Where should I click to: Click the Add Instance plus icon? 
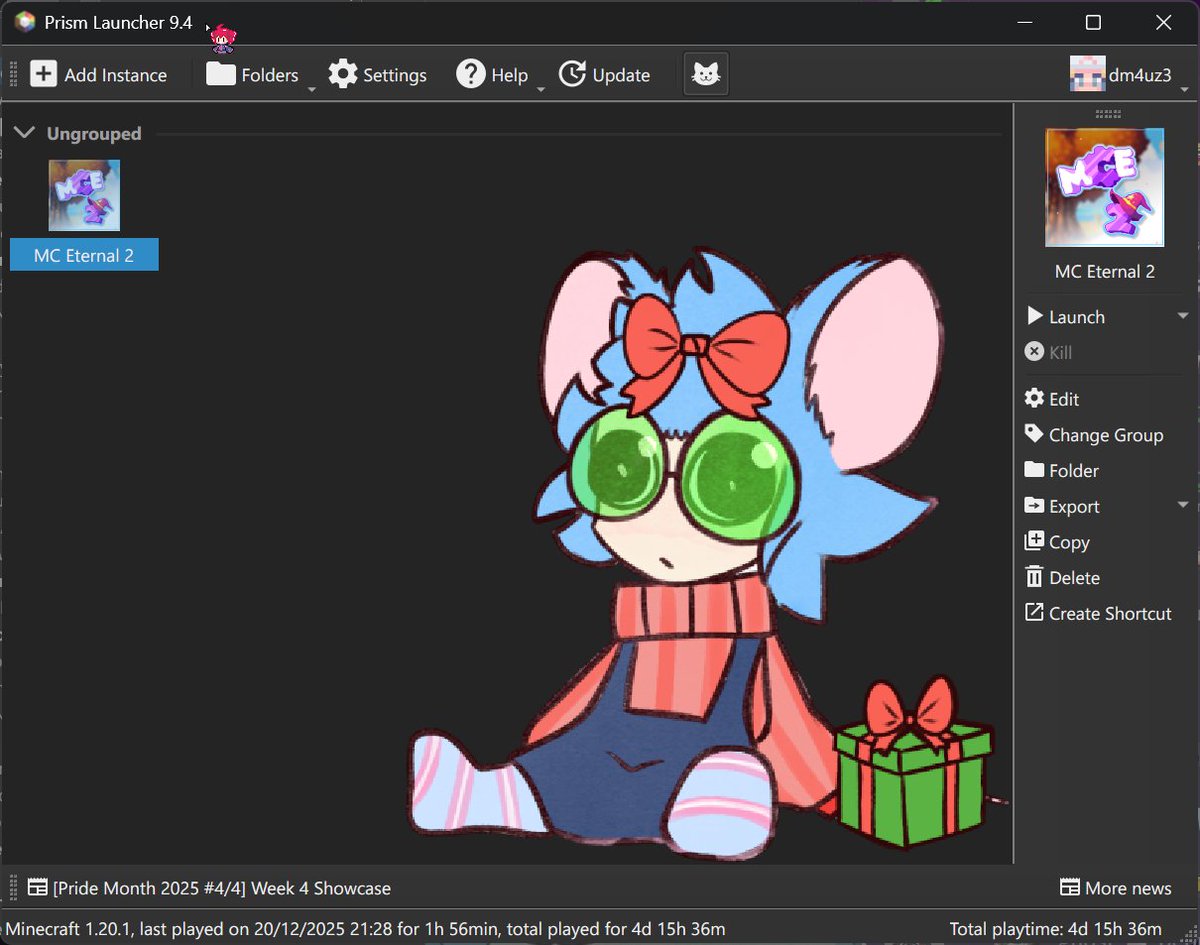(x=43, y=74)
